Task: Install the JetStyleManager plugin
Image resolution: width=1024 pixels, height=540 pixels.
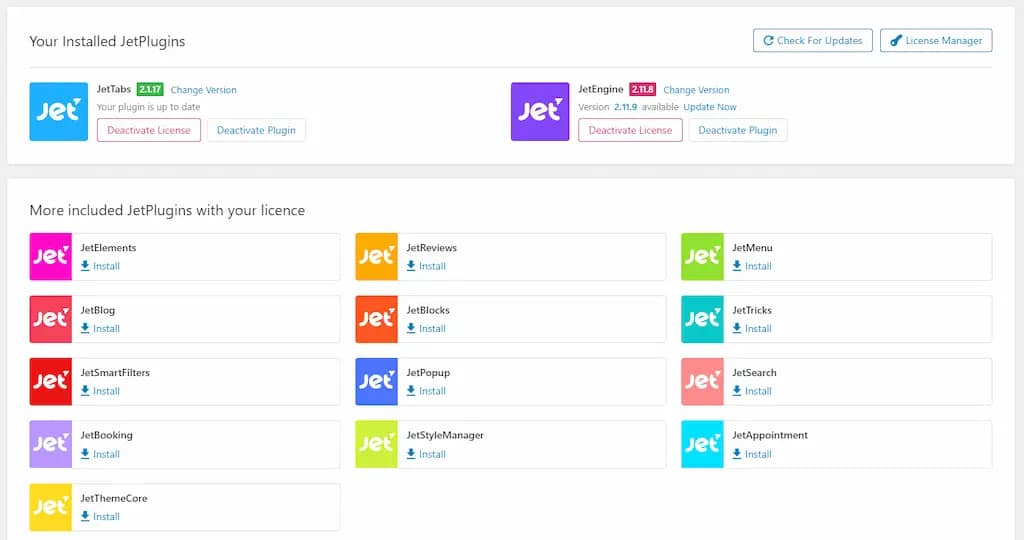Action: coord(427,454)
